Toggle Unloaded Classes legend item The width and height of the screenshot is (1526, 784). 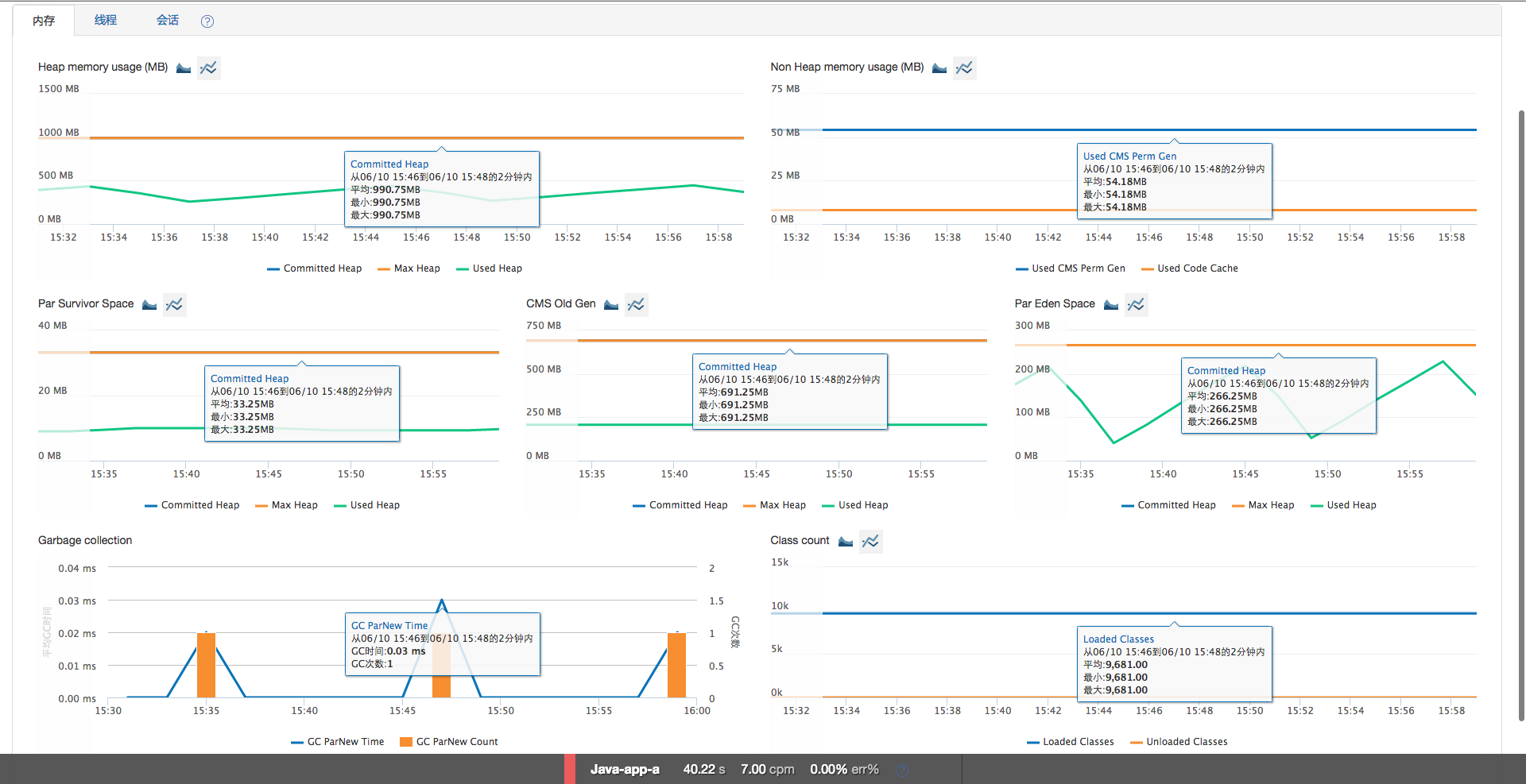1179,742
